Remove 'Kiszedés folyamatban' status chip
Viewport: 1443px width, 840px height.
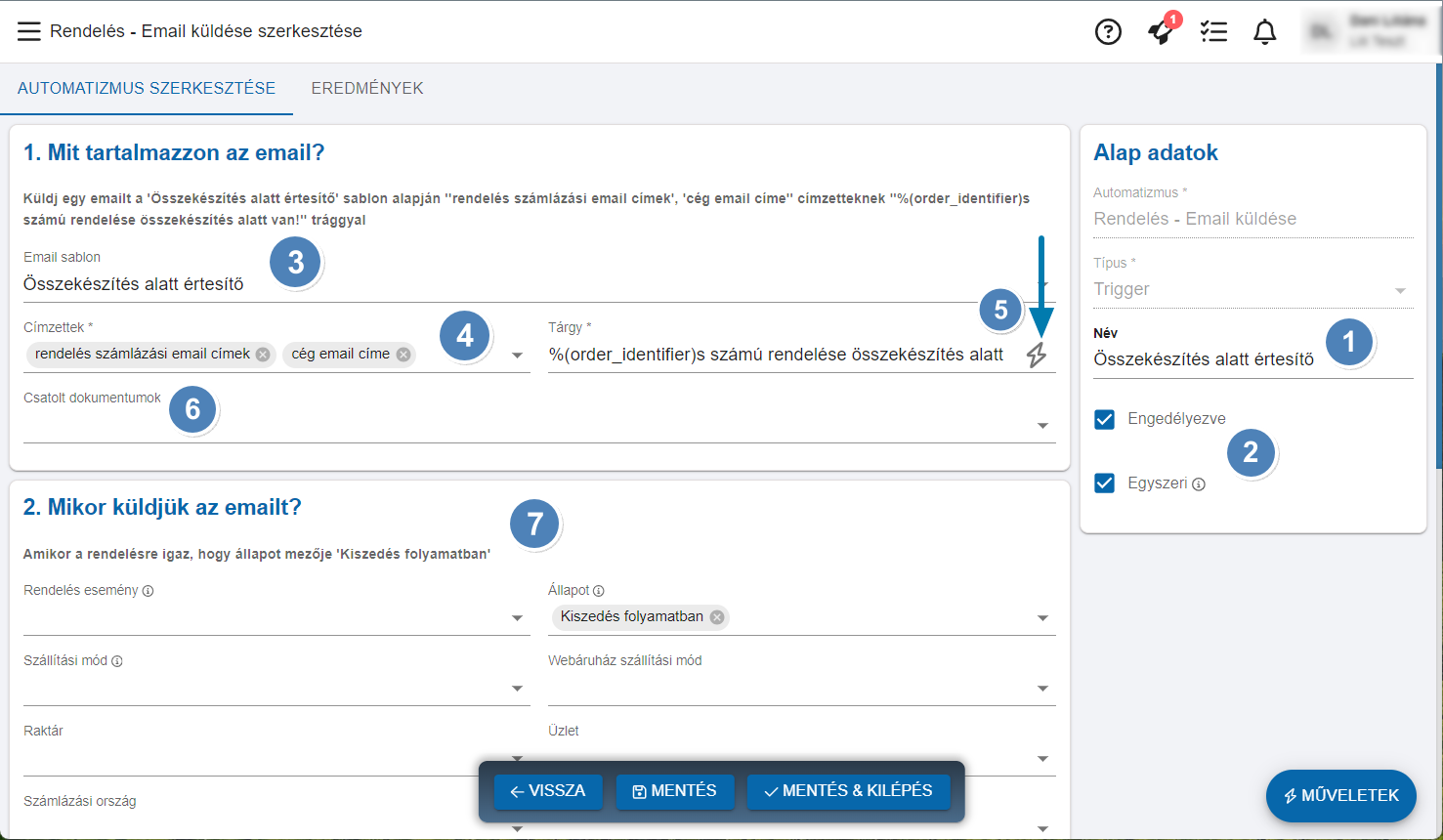(717, 617)
